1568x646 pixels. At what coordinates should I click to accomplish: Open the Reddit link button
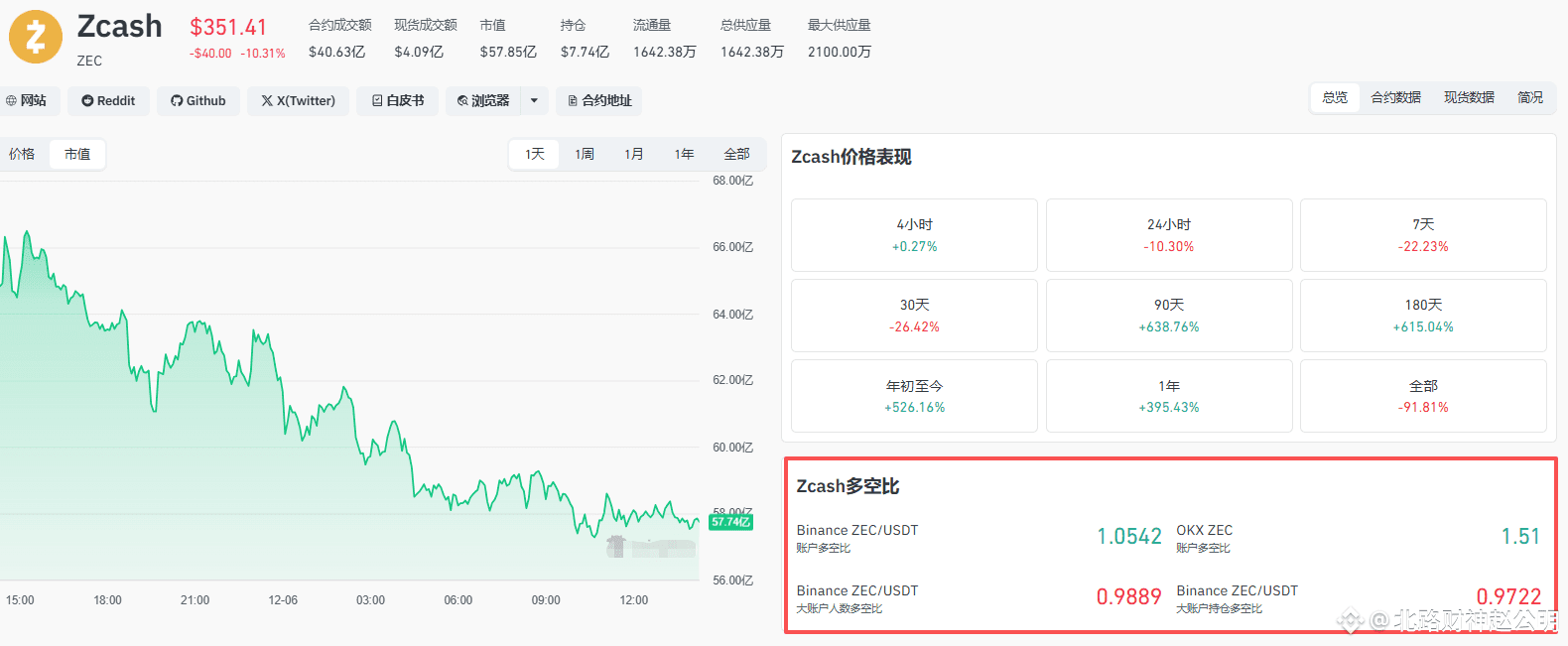click(108, 100)
